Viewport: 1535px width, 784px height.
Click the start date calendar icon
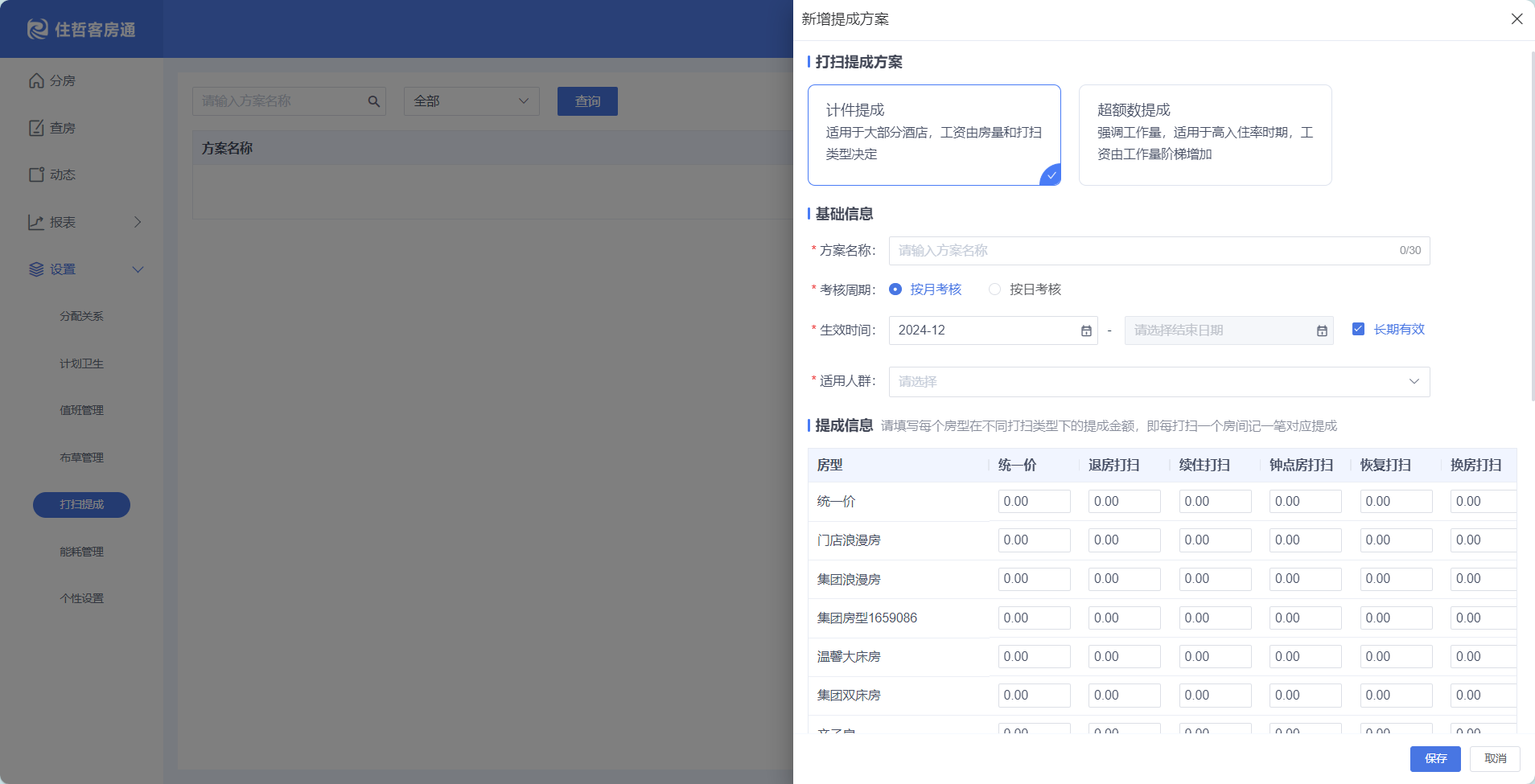point(1086,330)
